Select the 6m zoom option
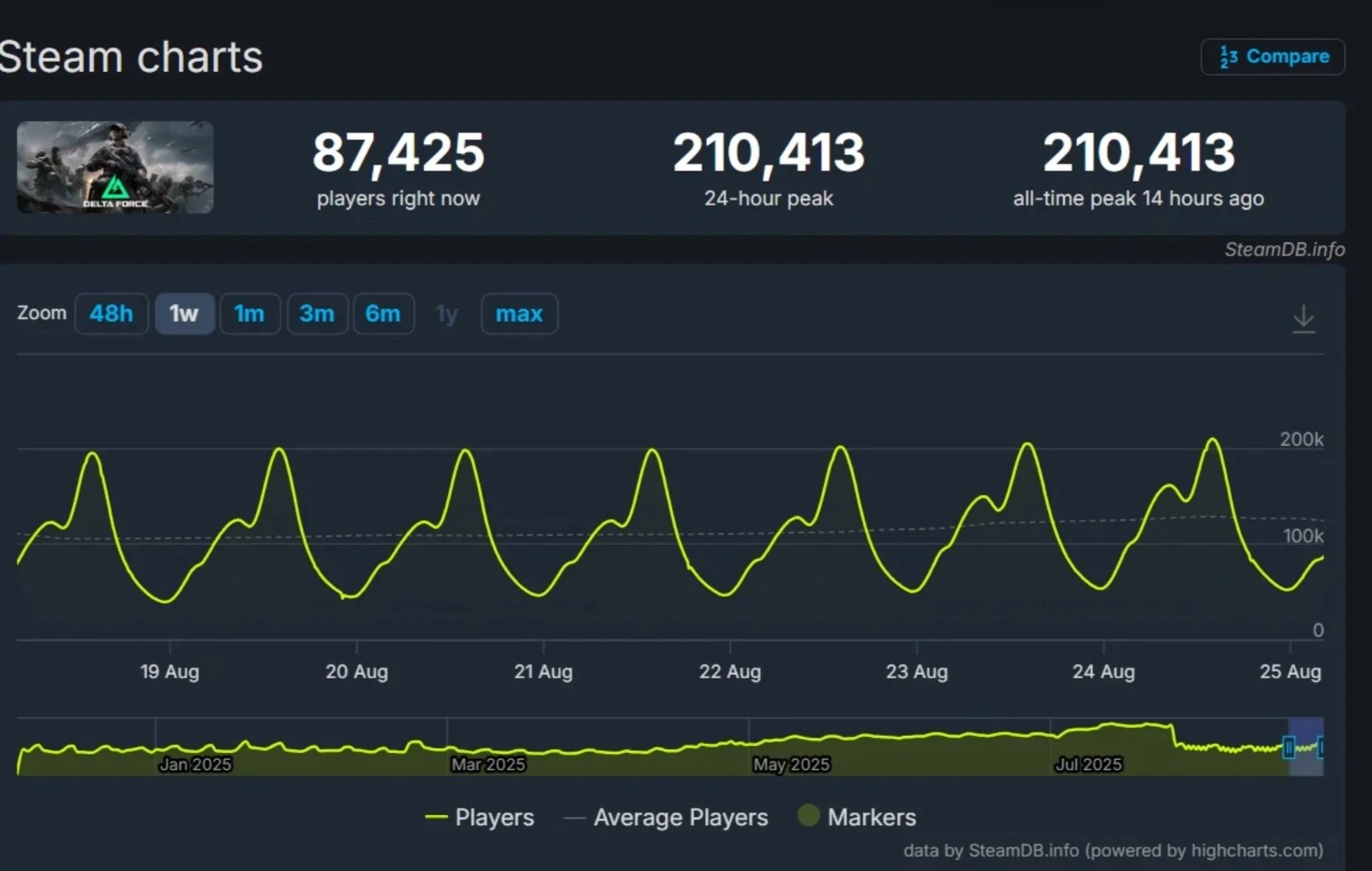This screenshot has width=1372, height=871. [x=384, y=314]
